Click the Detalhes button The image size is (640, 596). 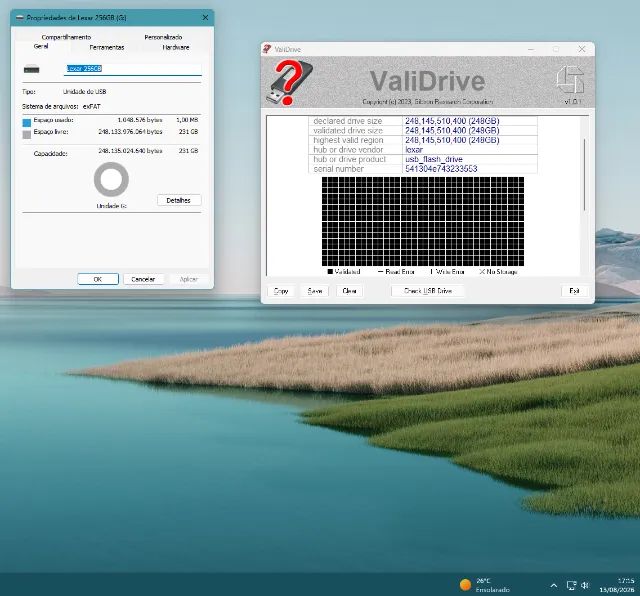pos(179,200)
